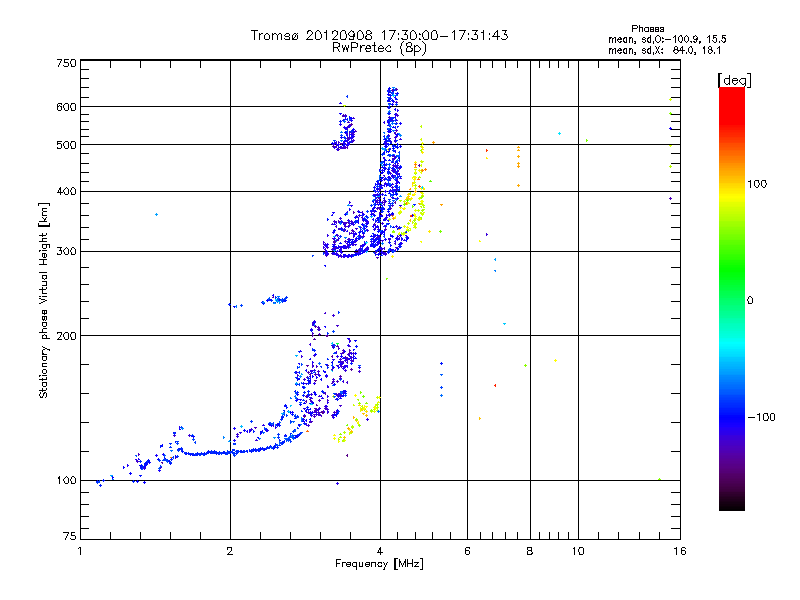Click the 'Phases' header text
800x600 pixels.
tap(647, 29)
